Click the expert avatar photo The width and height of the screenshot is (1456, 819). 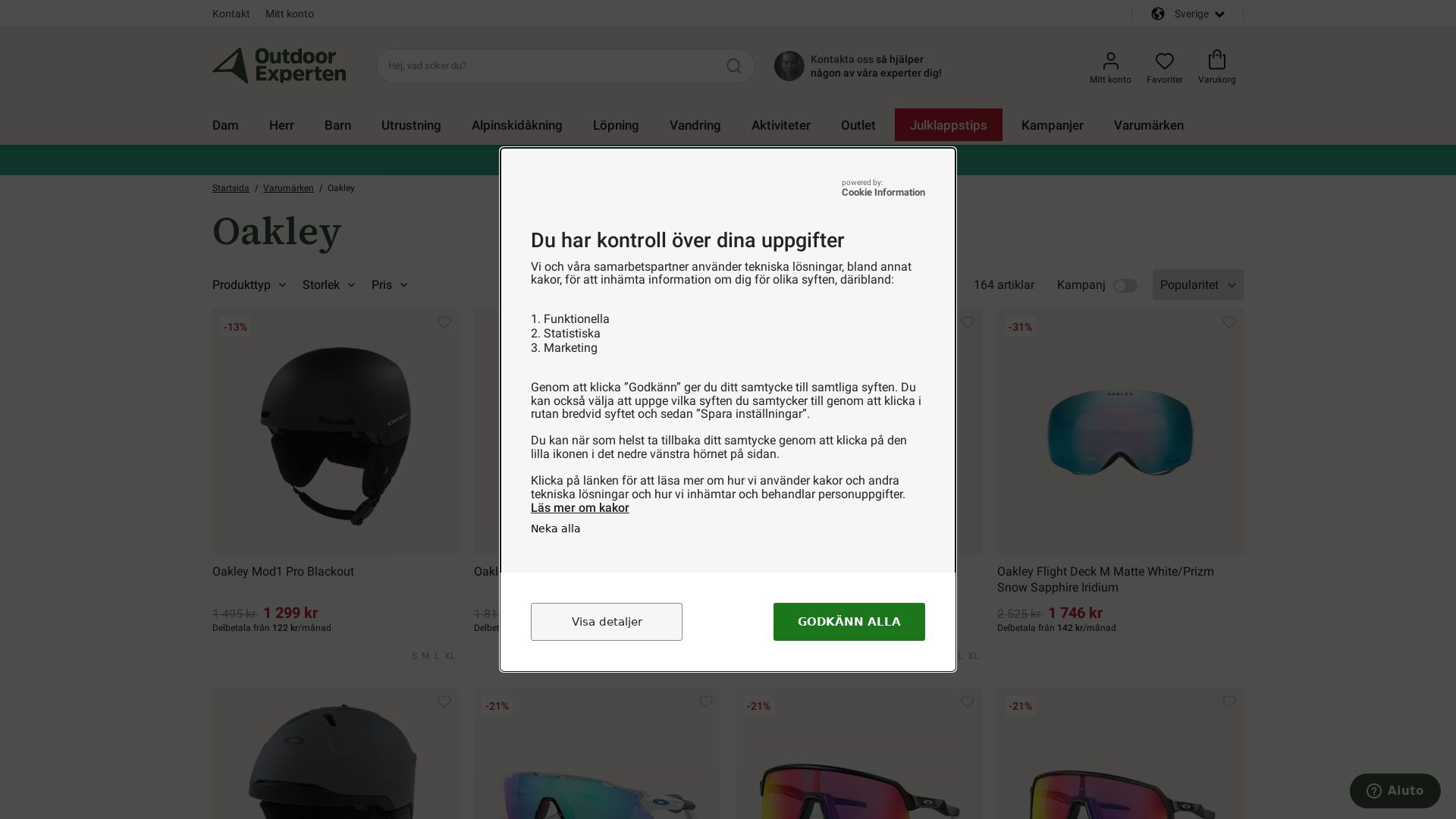coord(789,66)
